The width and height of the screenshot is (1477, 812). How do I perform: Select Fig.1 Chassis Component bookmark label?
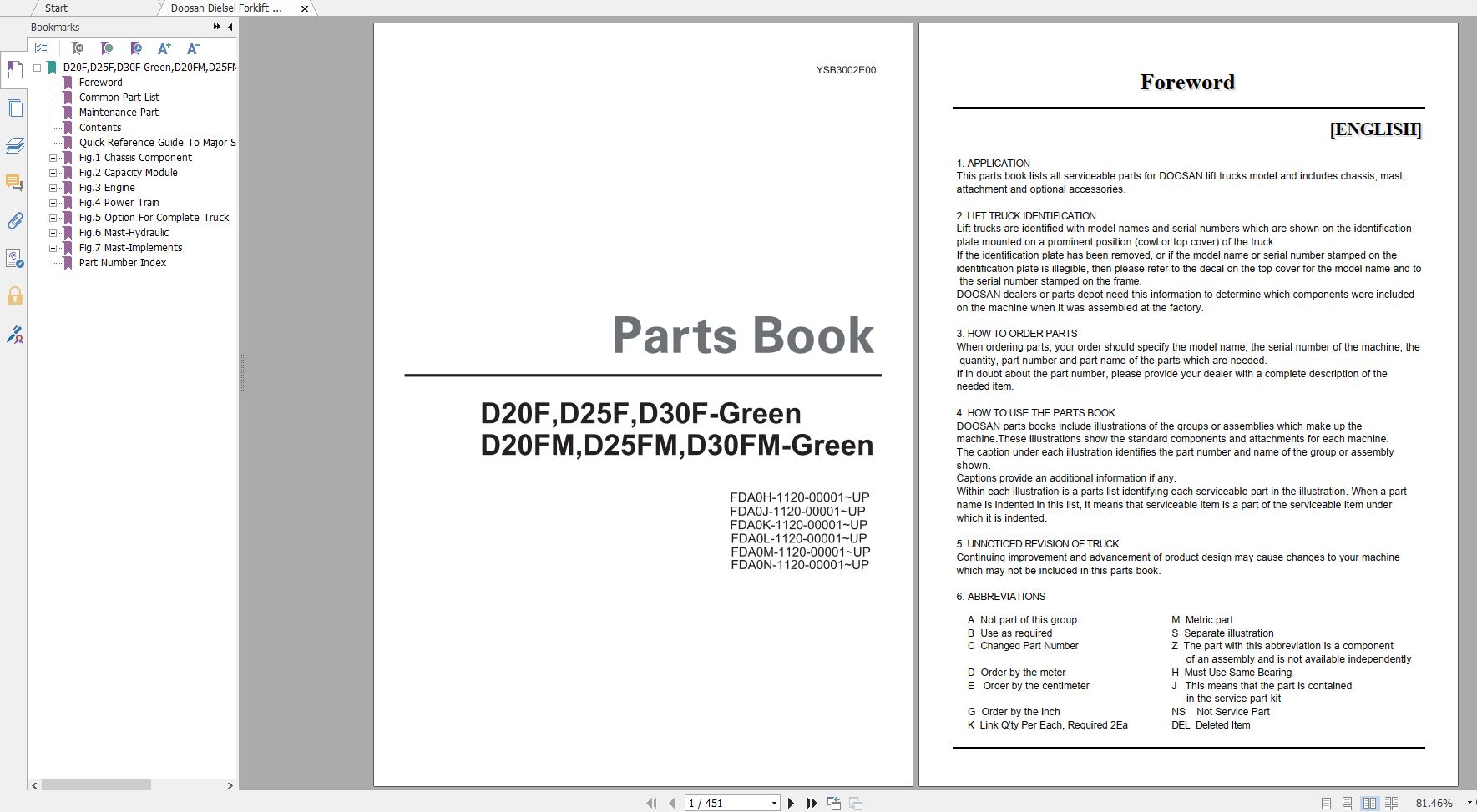135,158
